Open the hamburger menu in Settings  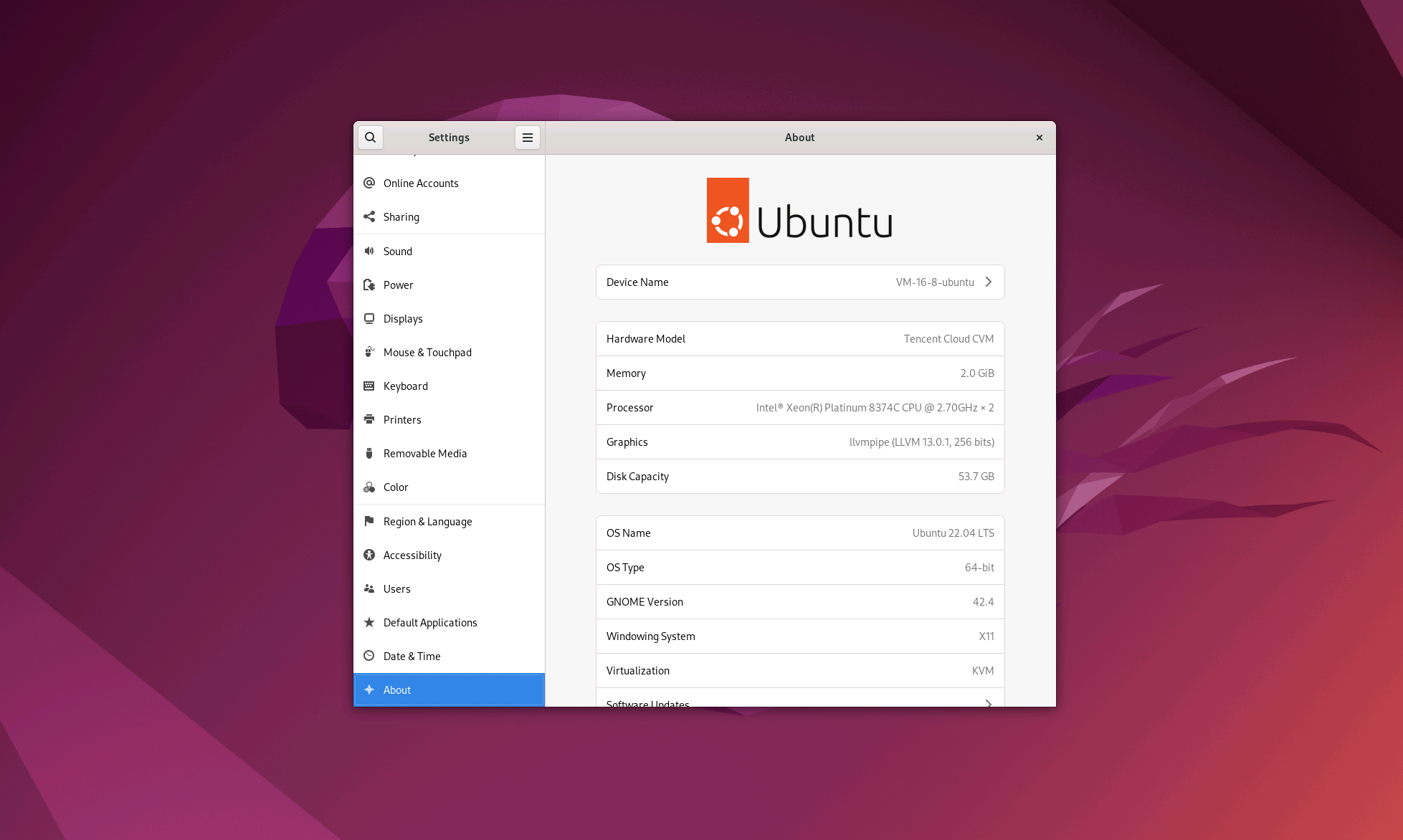coord(528,137)
